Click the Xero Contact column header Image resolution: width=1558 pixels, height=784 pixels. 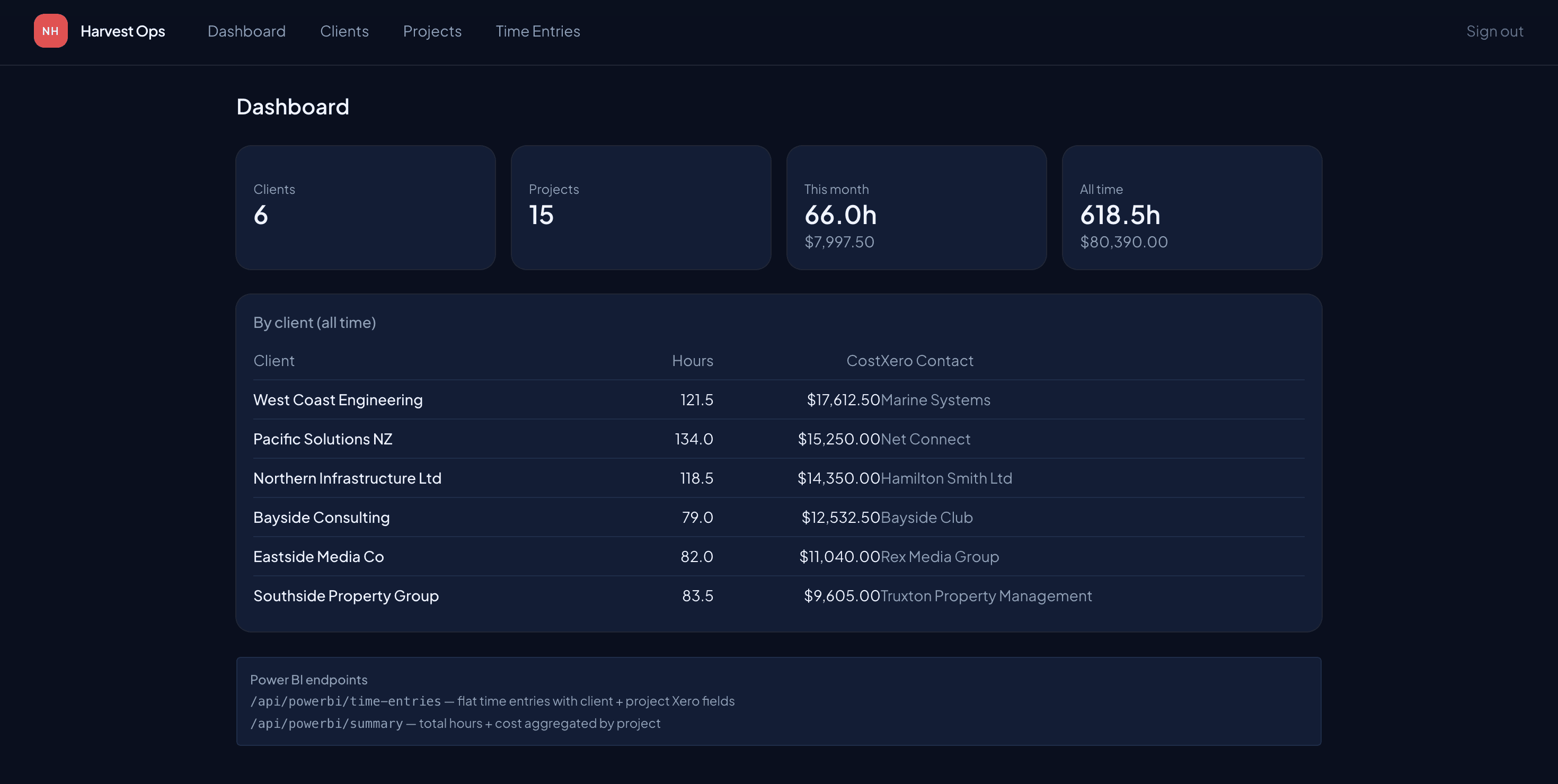coord(927,360)
